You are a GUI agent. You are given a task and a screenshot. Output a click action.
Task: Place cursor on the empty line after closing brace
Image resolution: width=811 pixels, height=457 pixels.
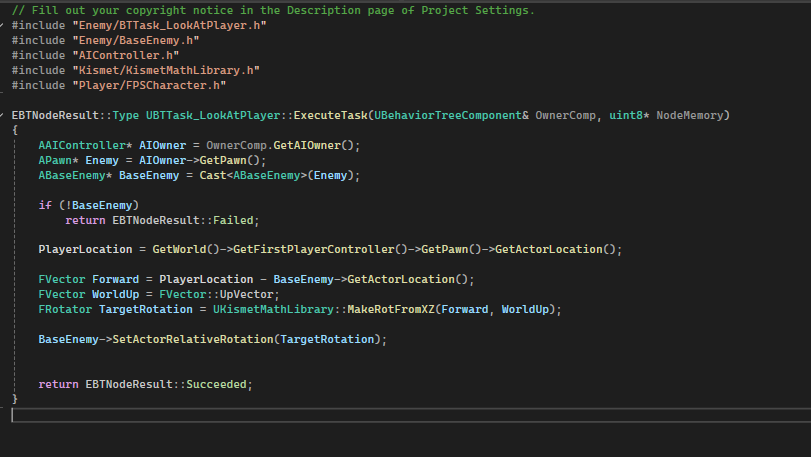tap(200, 414)
